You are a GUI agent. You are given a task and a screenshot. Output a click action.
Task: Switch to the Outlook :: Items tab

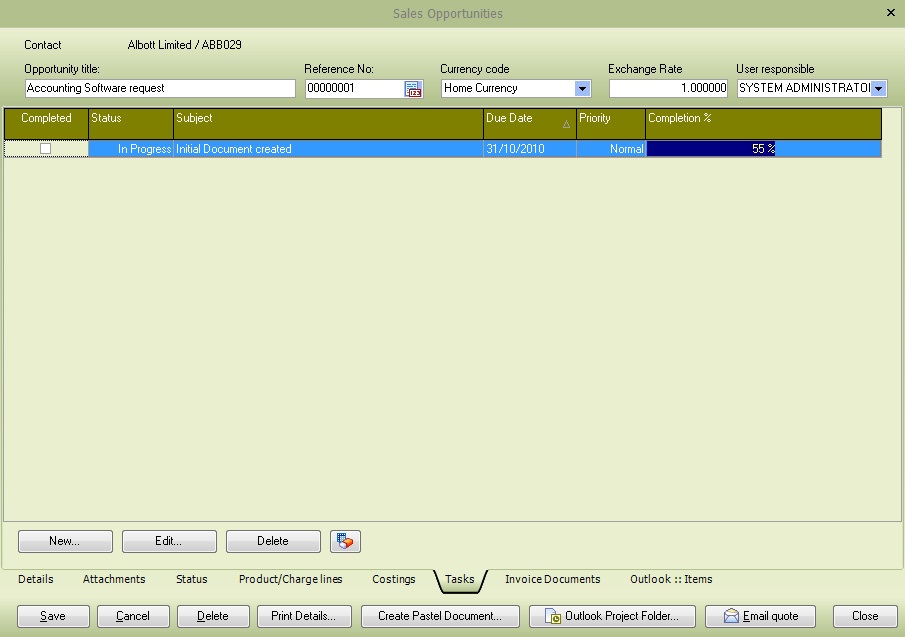pos(671,579)
